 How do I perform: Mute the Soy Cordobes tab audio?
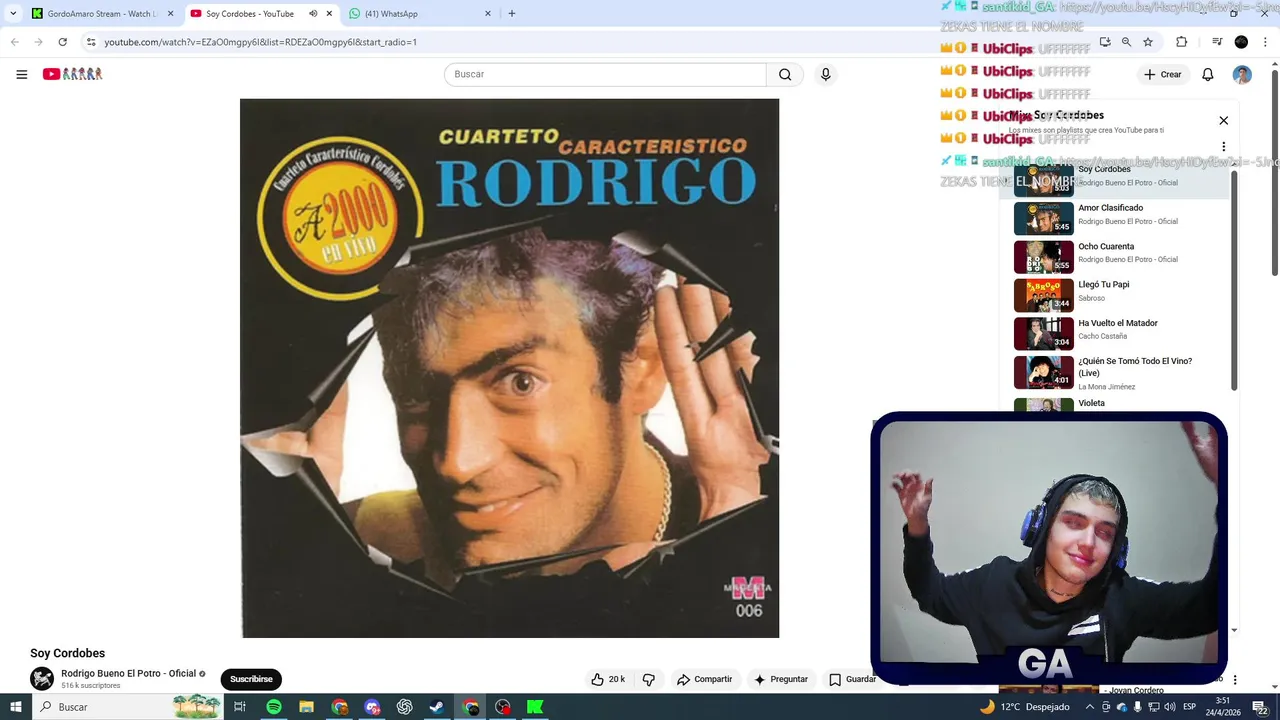click(x=313, y=14)
